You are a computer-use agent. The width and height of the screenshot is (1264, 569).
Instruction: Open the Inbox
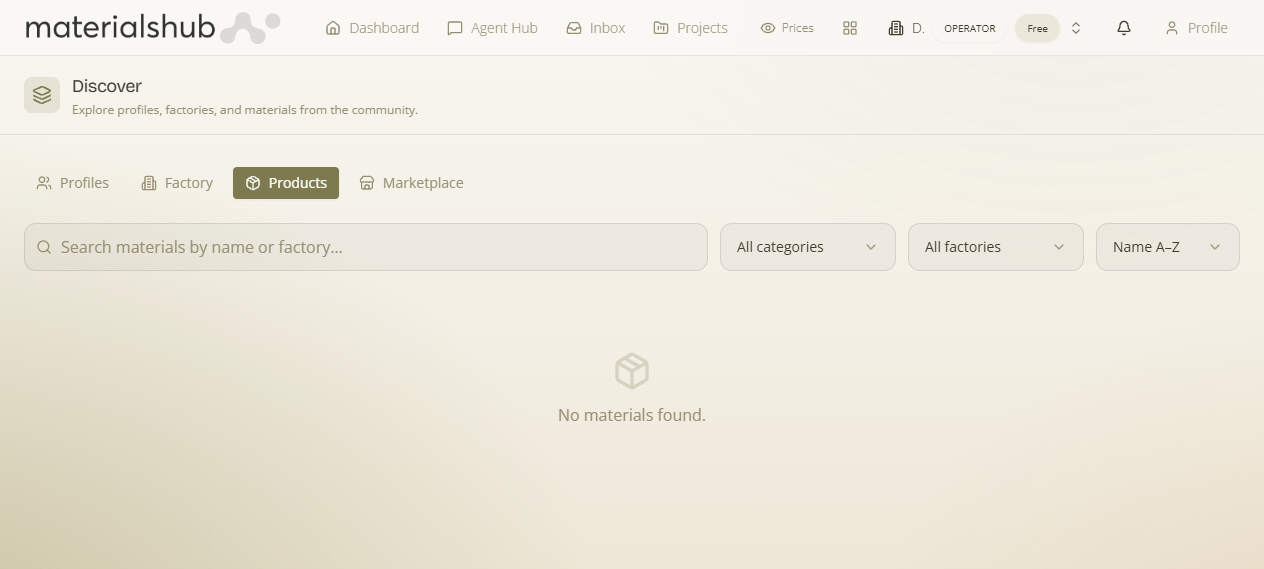(x=596, y=28)
